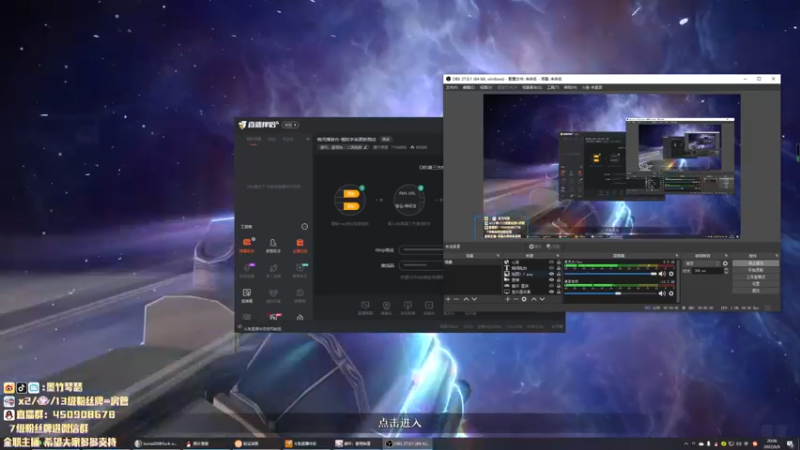Viewport: 800px width, 450px height.
Task: Toggle visibility of the browser source row
Action: (552, 262)
